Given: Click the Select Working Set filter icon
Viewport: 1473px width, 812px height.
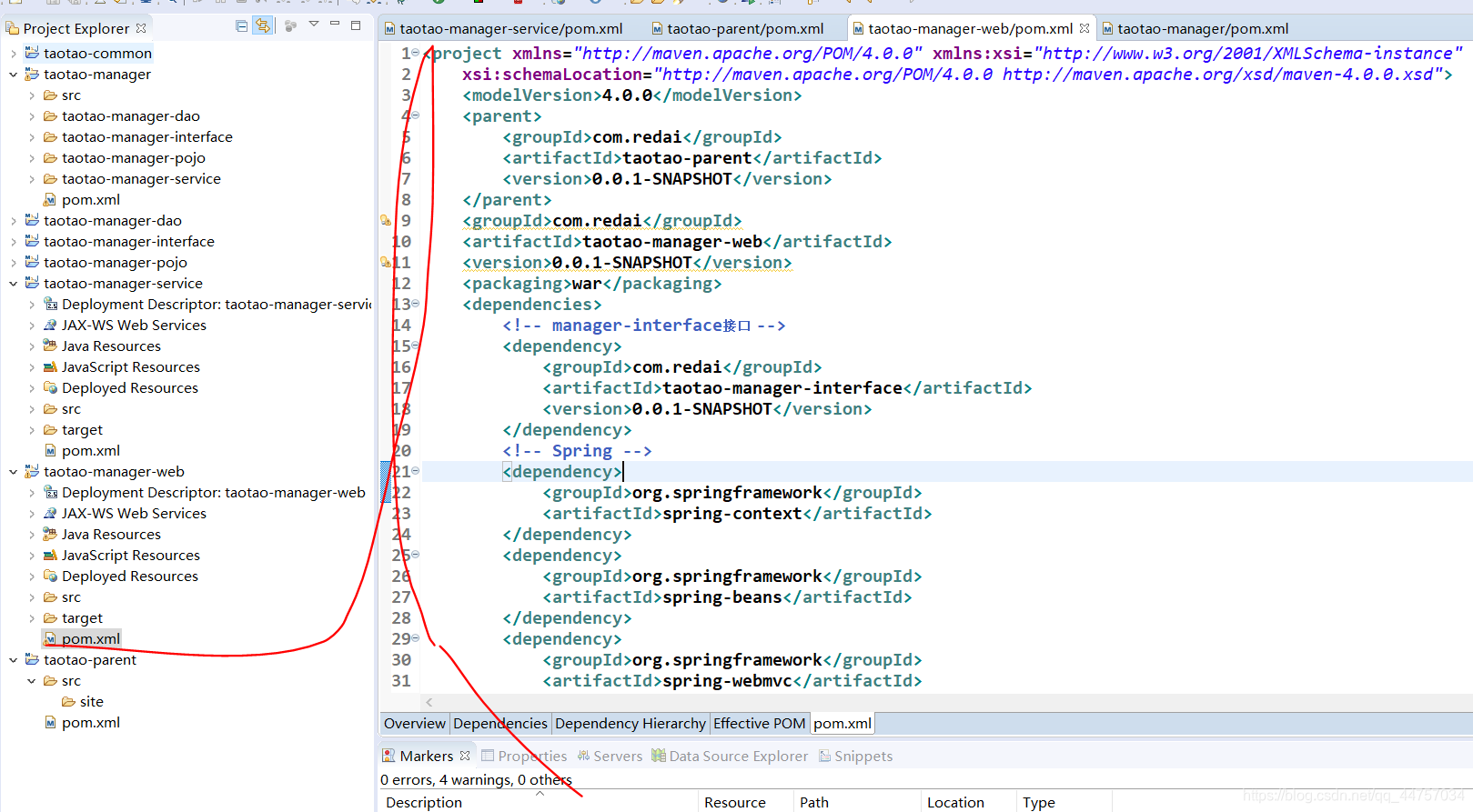Looking at the screenshot, I should [x=291, y=26].
